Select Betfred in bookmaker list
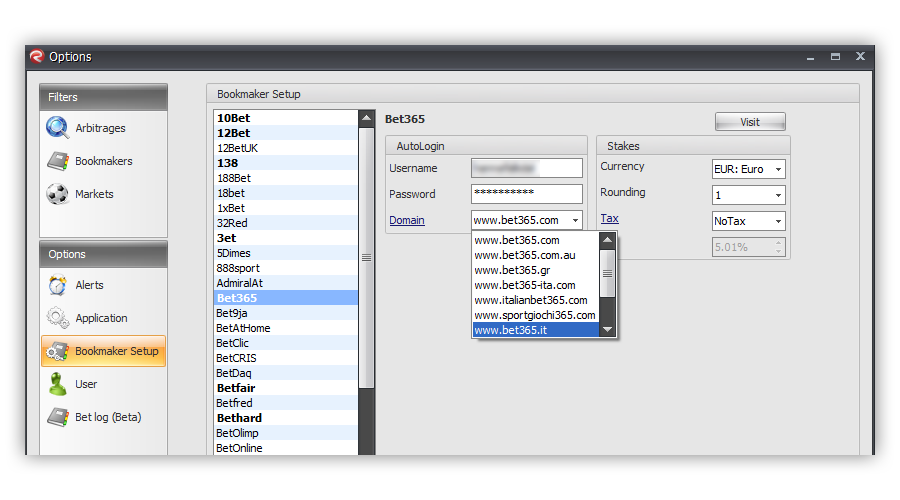Image resolution: width=900 pixels, height=500 pixels. coord(286,403)
